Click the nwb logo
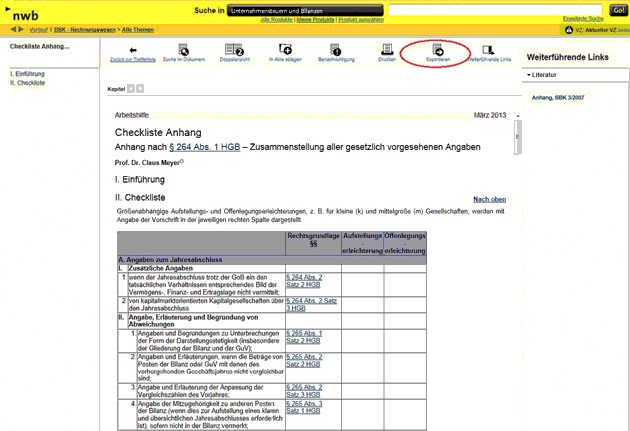630x431 pixels. coord(25,14)
